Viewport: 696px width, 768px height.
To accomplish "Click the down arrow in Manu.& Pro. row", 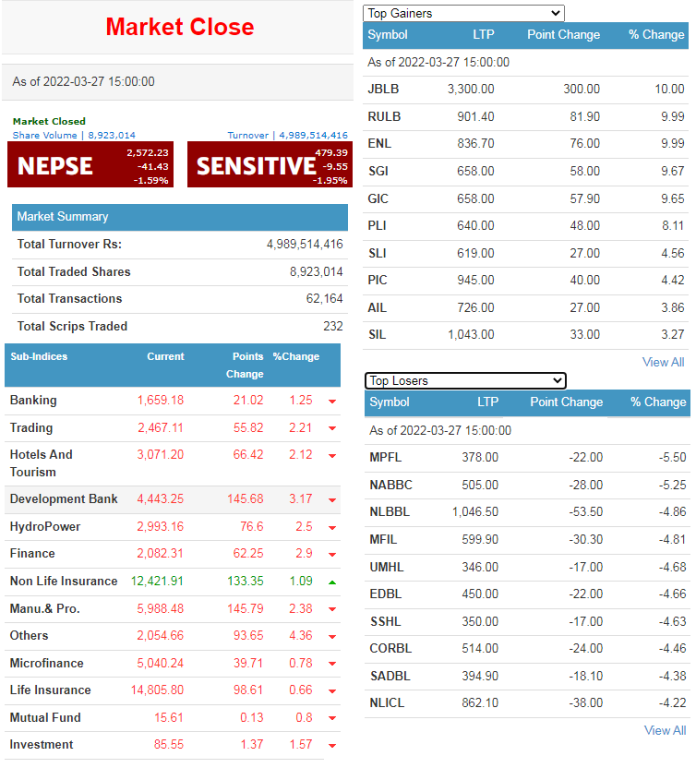I will point(332,609).
